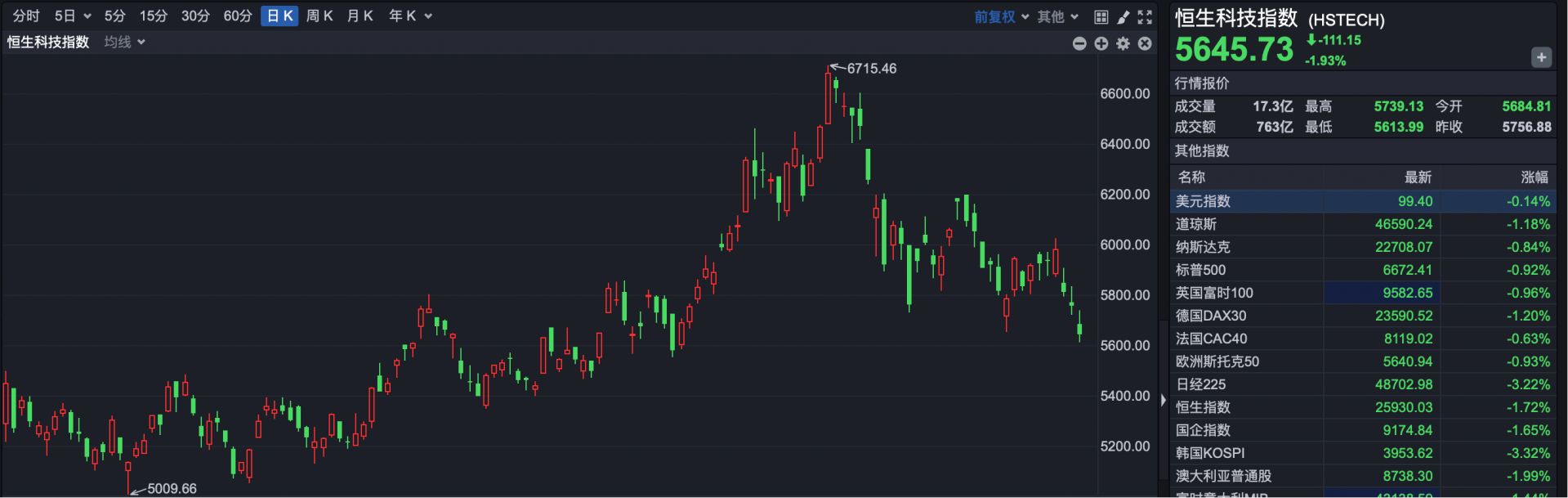Zoom out the chart with minus icon
The width and height of the screenshot is (1568, 498).
click(1079, 43)
